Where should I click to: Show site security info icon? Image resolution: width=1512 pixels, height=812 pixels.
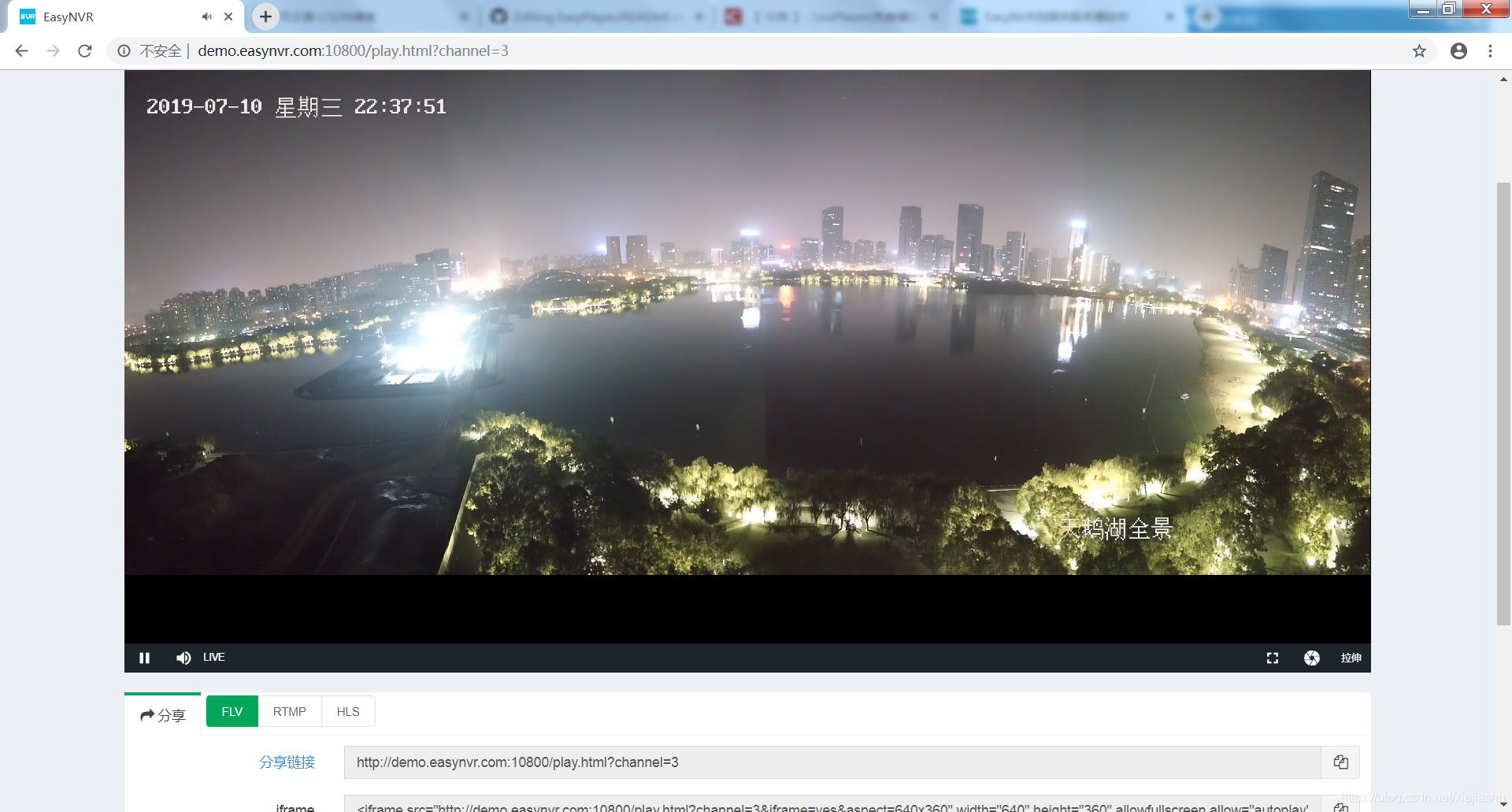pyautogui.click(x=124, y=51)
